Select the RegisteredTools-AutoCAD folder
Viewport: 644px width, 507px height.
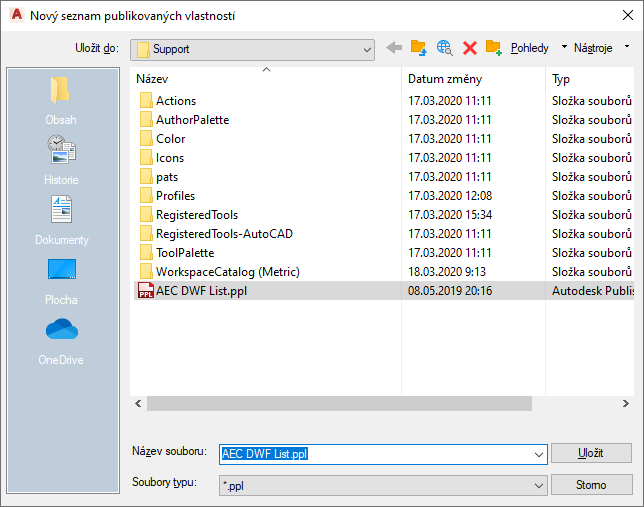(223, 234)
